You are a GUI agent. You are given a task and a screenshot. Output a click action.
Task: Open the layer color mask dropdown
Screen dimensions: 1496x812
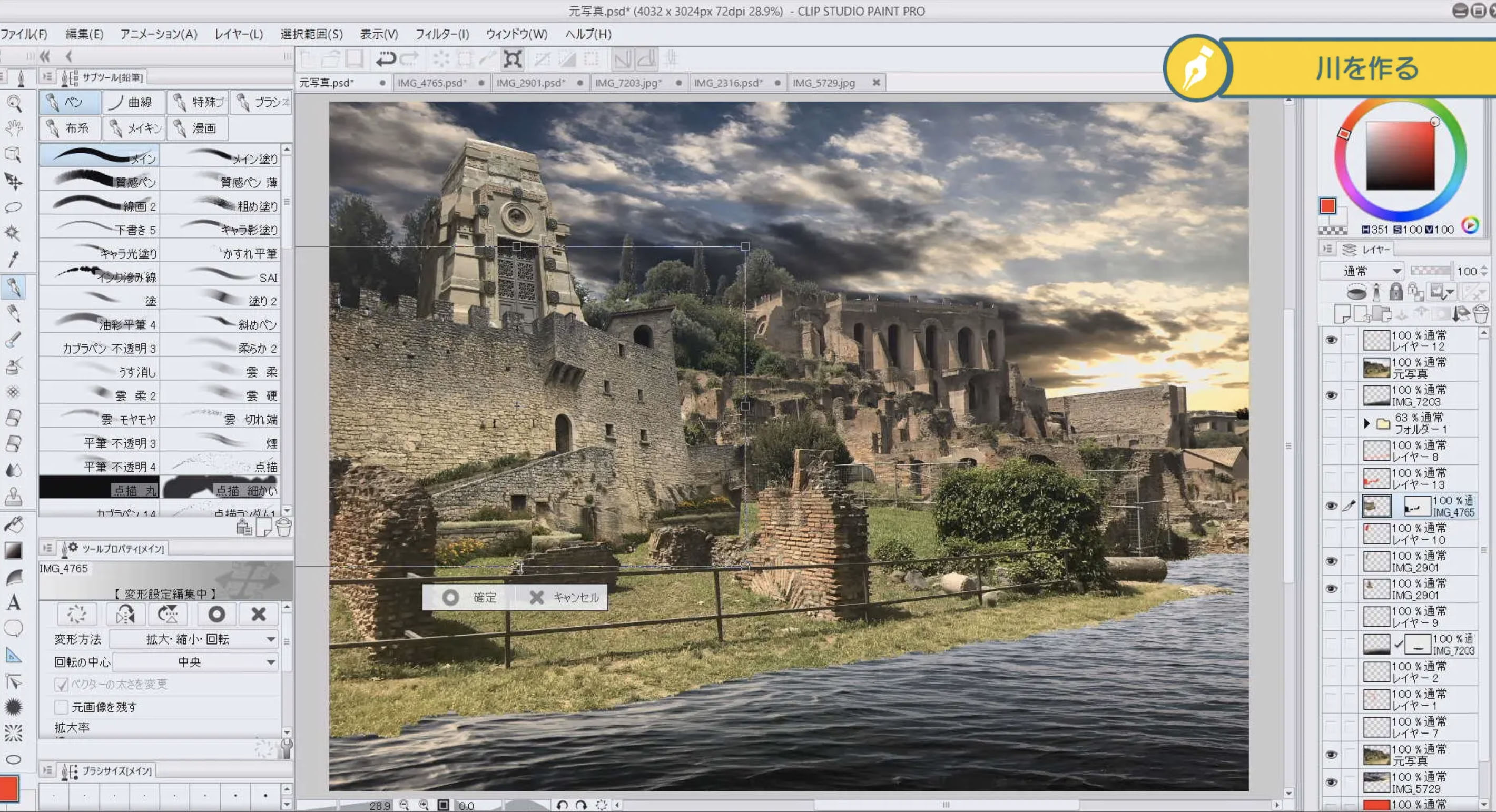pyautogui.click(x=1442, y=291)
